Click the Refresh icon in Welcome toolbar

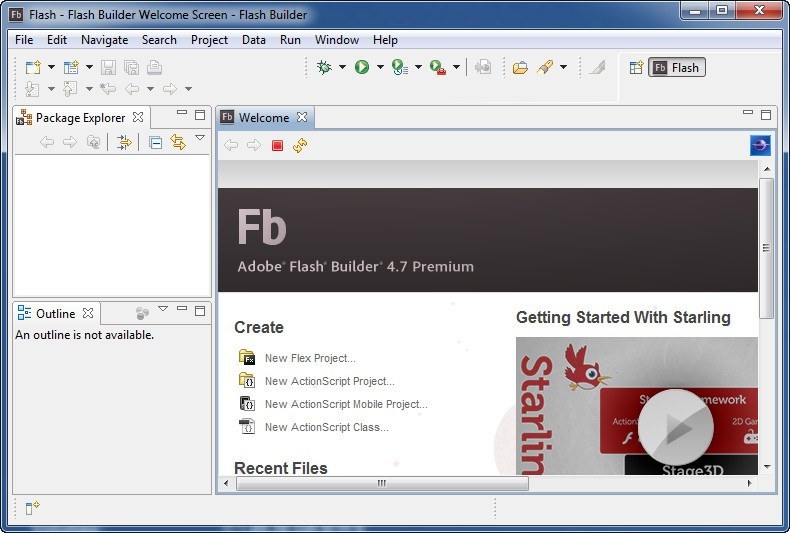click(300, 146)
